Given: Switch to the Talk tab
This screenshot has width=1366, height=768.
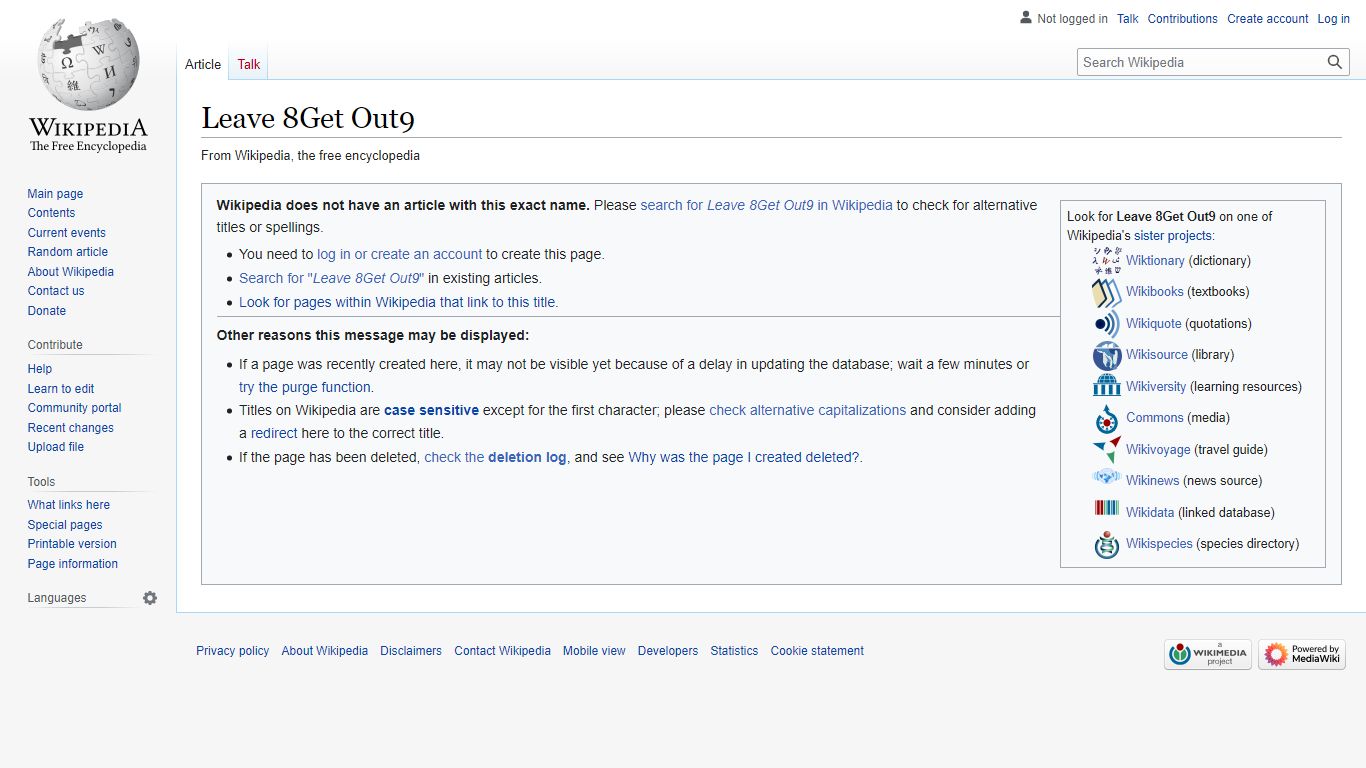Looking at the screenshot, I should pos(249,64).
